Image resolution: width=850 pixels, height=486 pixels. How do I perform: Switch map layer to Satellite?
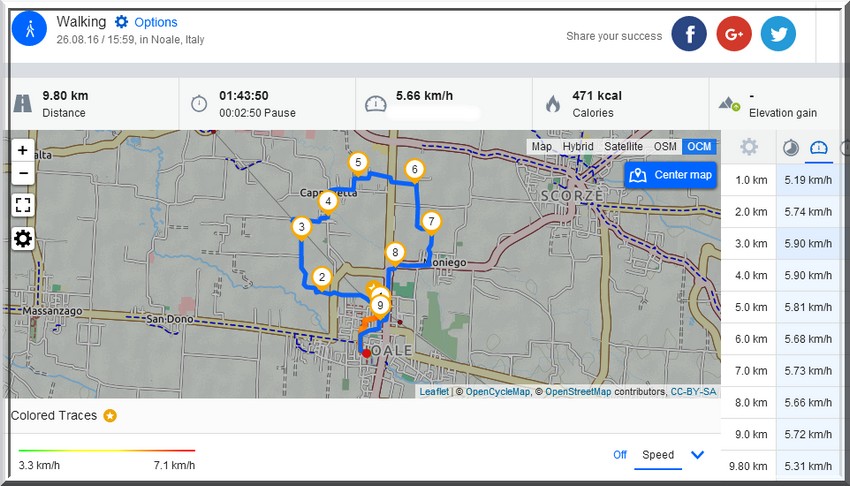tap(623, 146)
